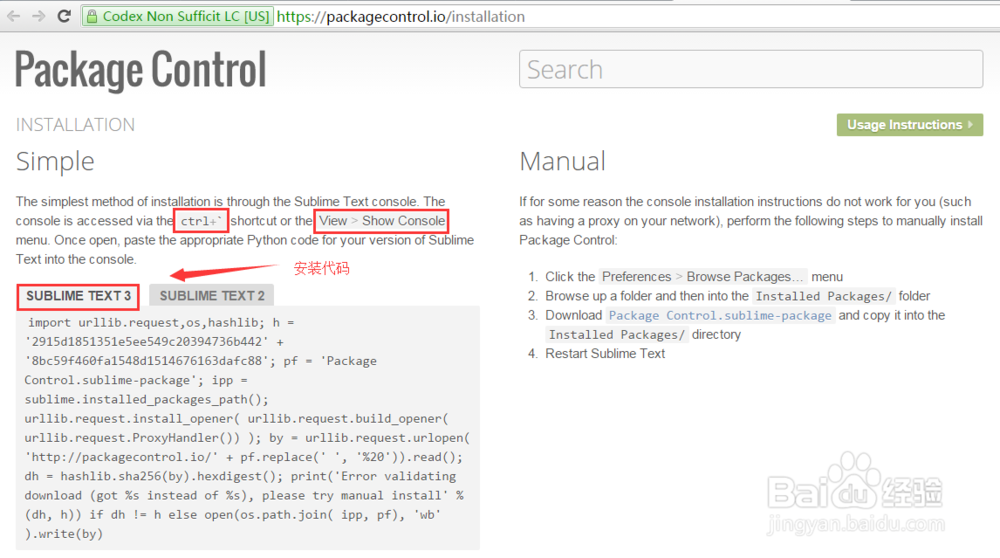Click the INSTALLATION heading
Image resolution: width=1000 pixels, height=558 pixels.
click(x=75, y=124)
